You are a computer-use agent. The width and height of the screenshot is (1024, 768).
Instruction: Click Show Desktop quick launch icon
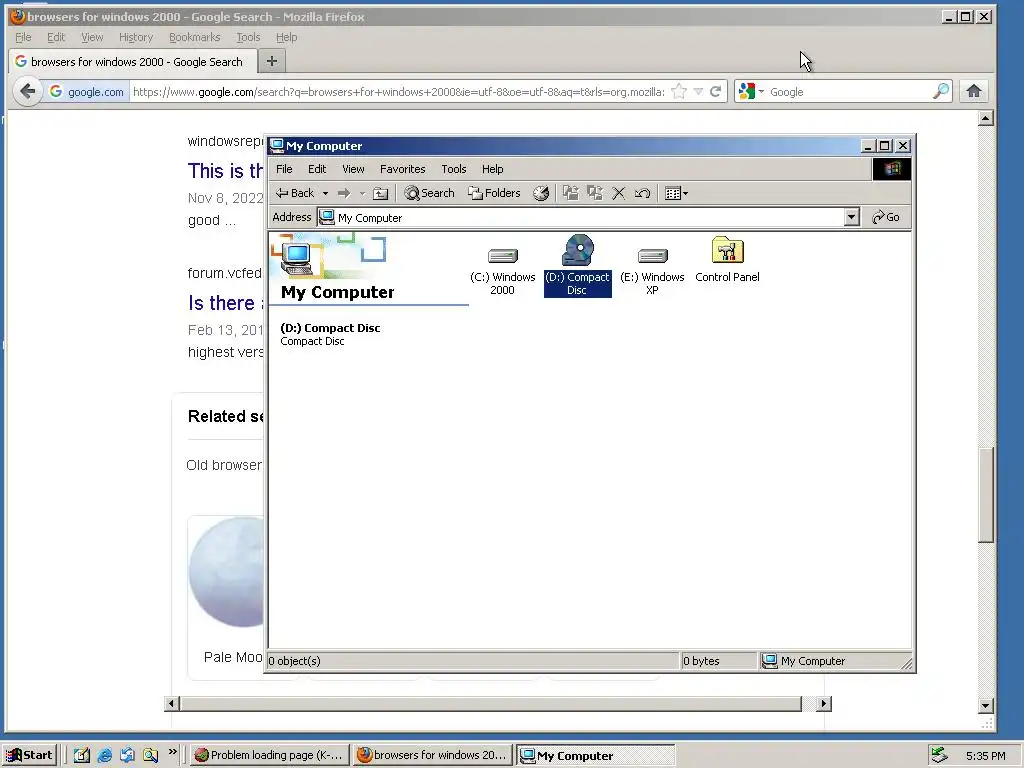81,756
